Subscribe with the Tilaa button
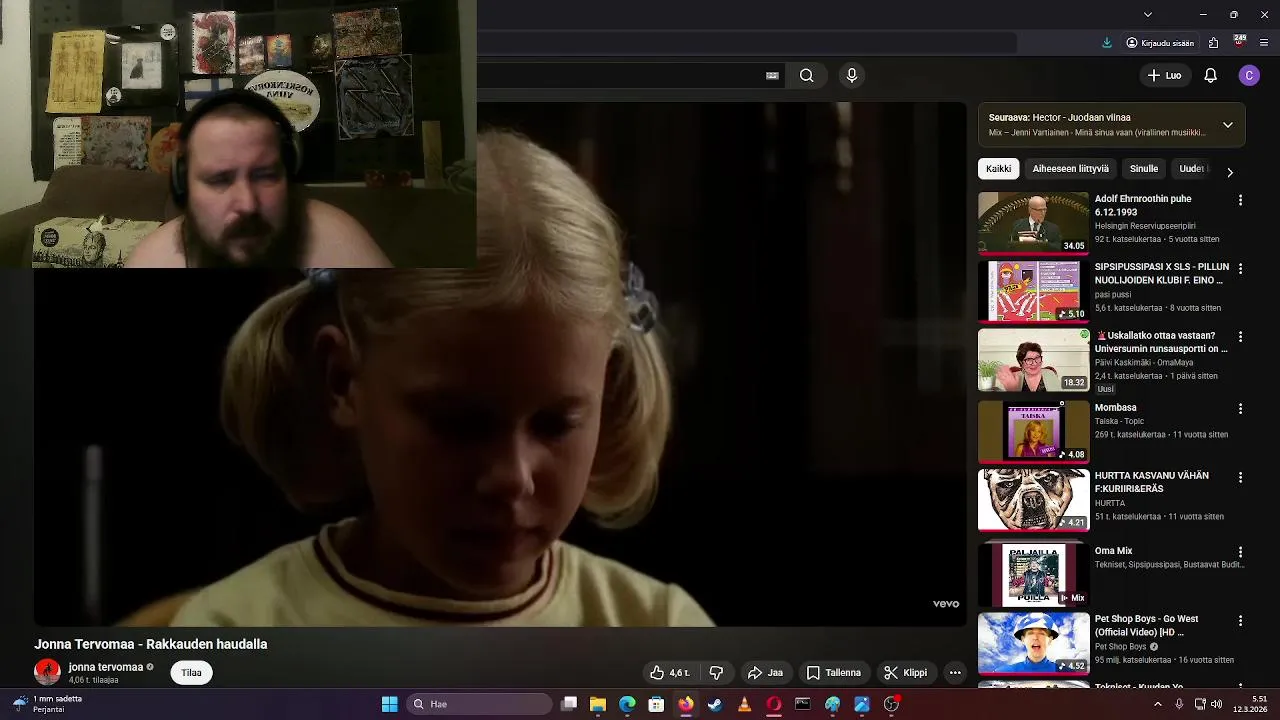This screenshot has height=720, width=1280. coord(191,673)
